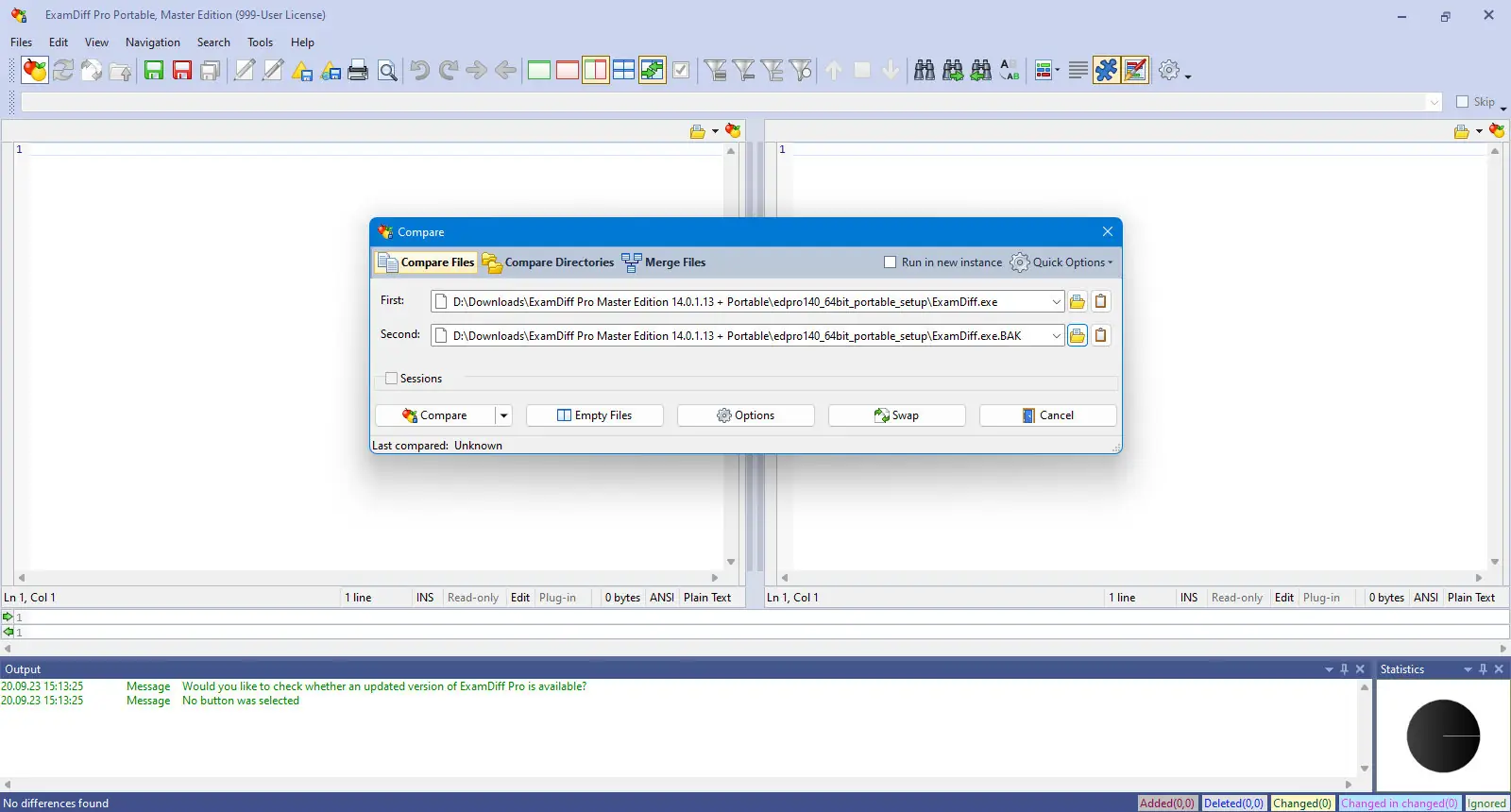Toggle the synchronized scrolling green-arrows icon
Viewport: 1511px width, 812px height.
pyautogui.click(x=653, y=70)
